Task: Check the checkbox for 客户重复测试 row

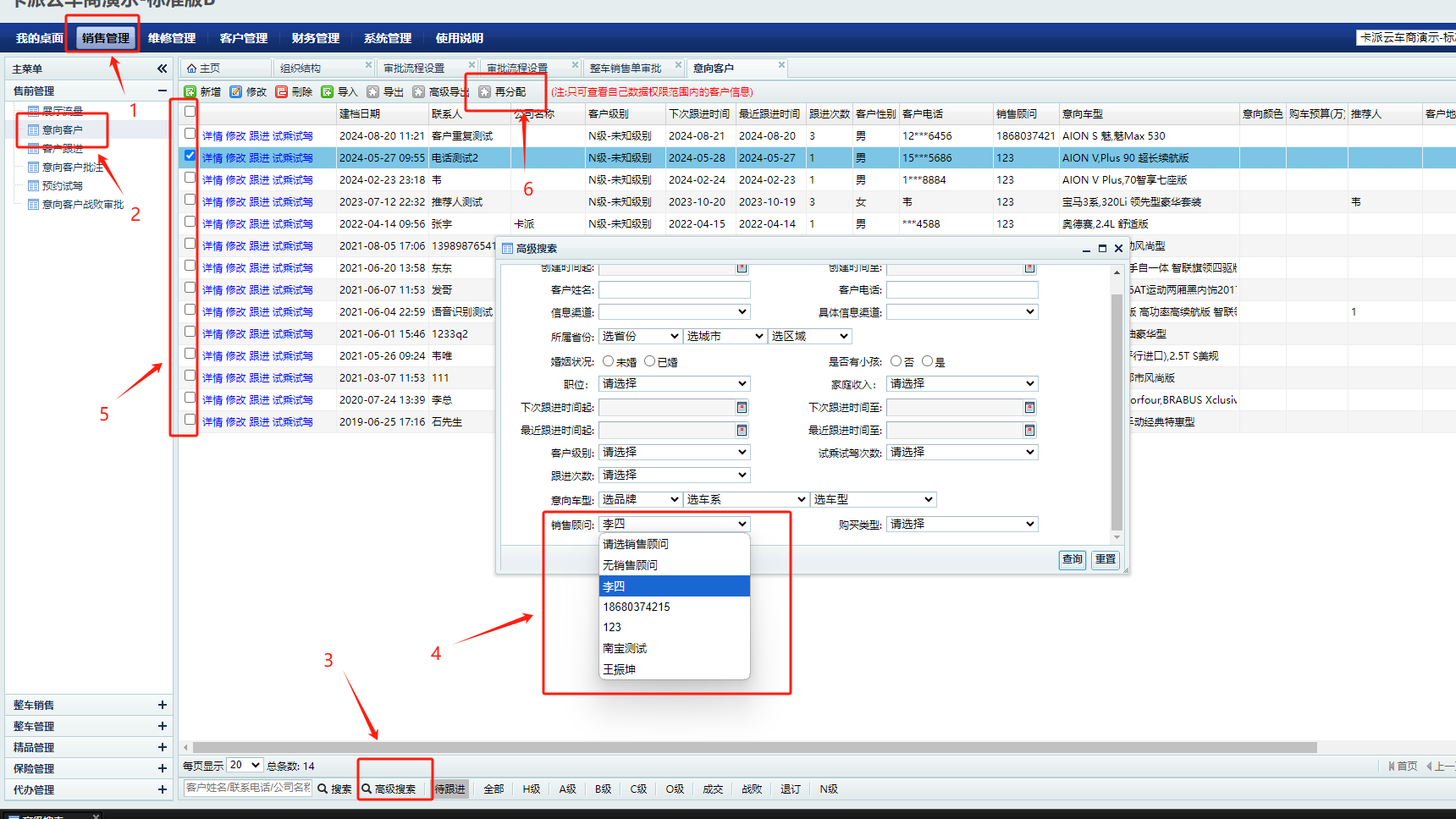Action: point(190,134)
